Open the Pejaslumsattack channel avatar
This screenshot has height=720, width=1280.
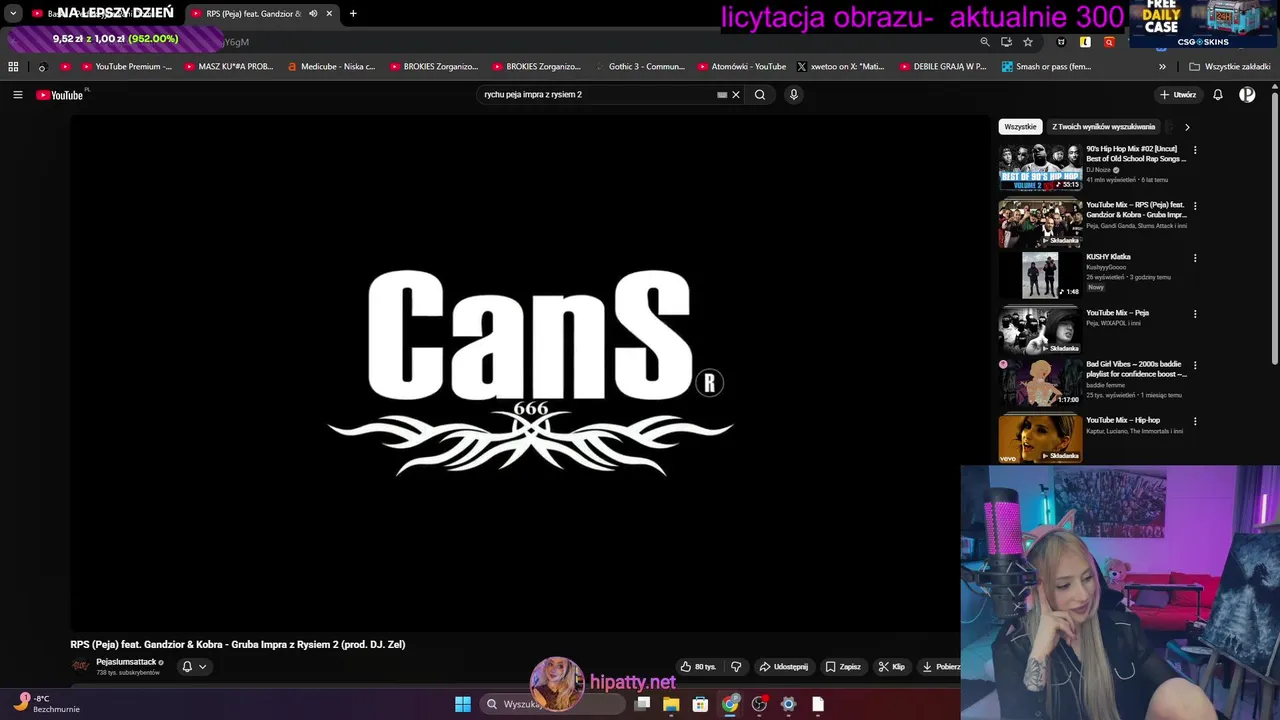(x=80, y=666)
